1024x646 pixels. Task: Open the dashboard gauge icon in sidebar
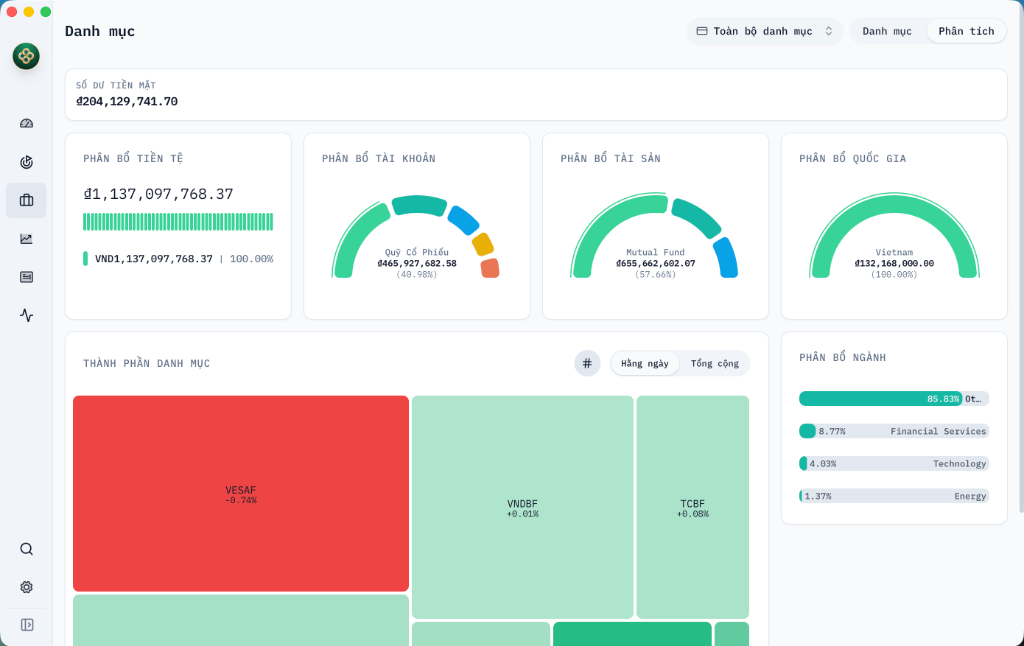[x=26, y=123]
